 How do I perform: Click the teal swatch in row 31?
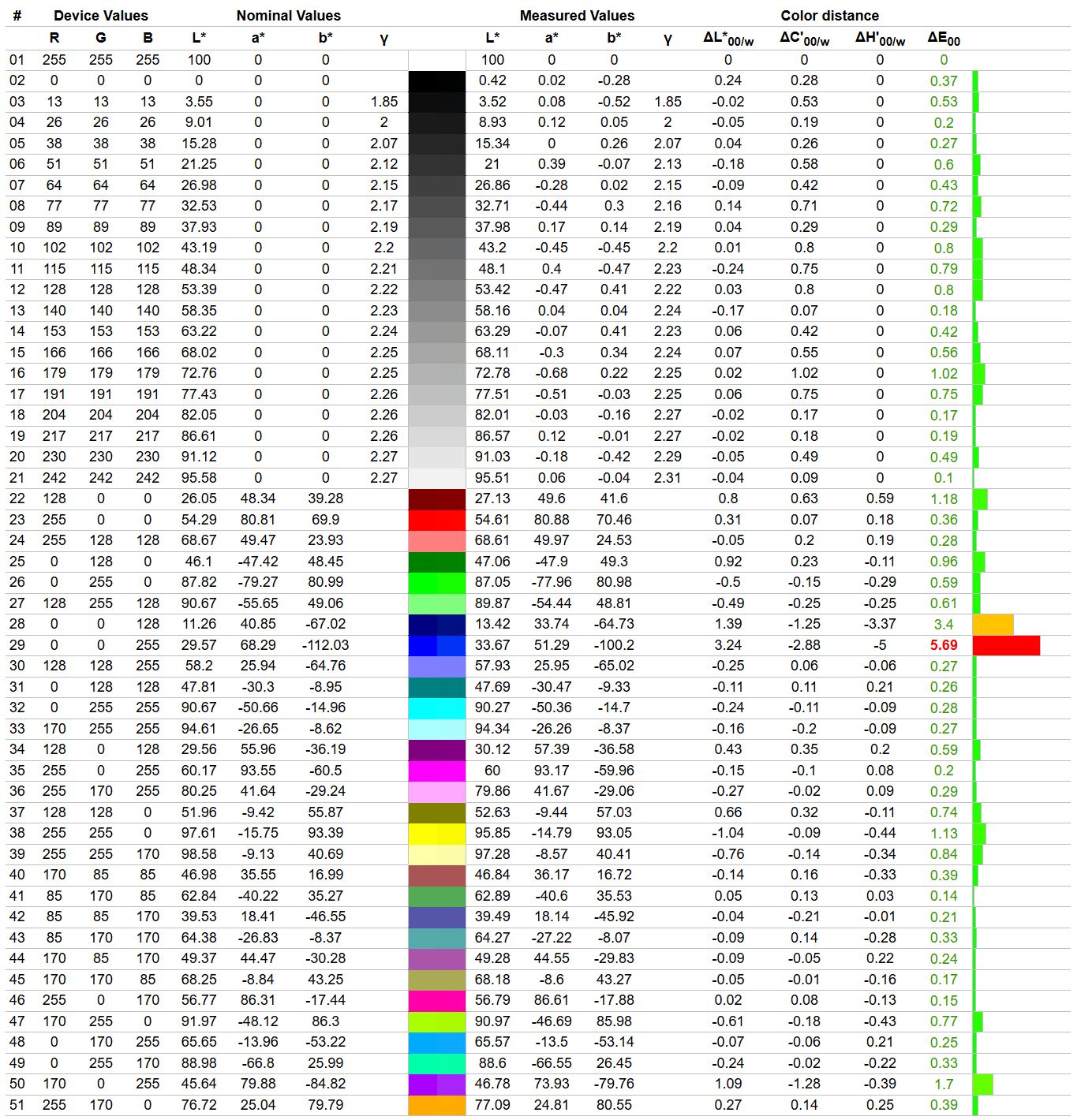436,687
